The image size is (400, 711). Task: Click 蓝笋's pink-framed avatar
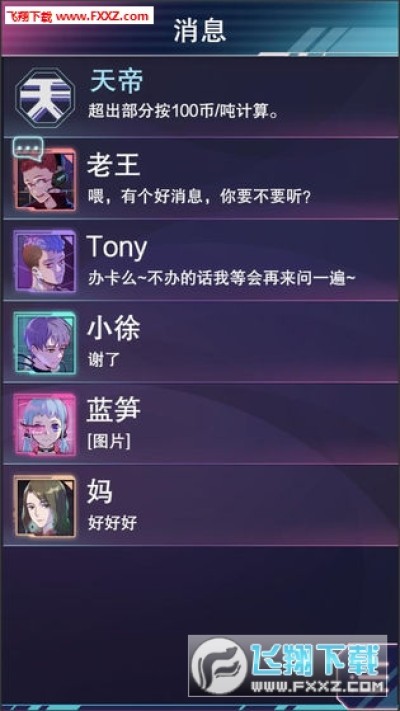pyautogui.click(x=44, y=424)
